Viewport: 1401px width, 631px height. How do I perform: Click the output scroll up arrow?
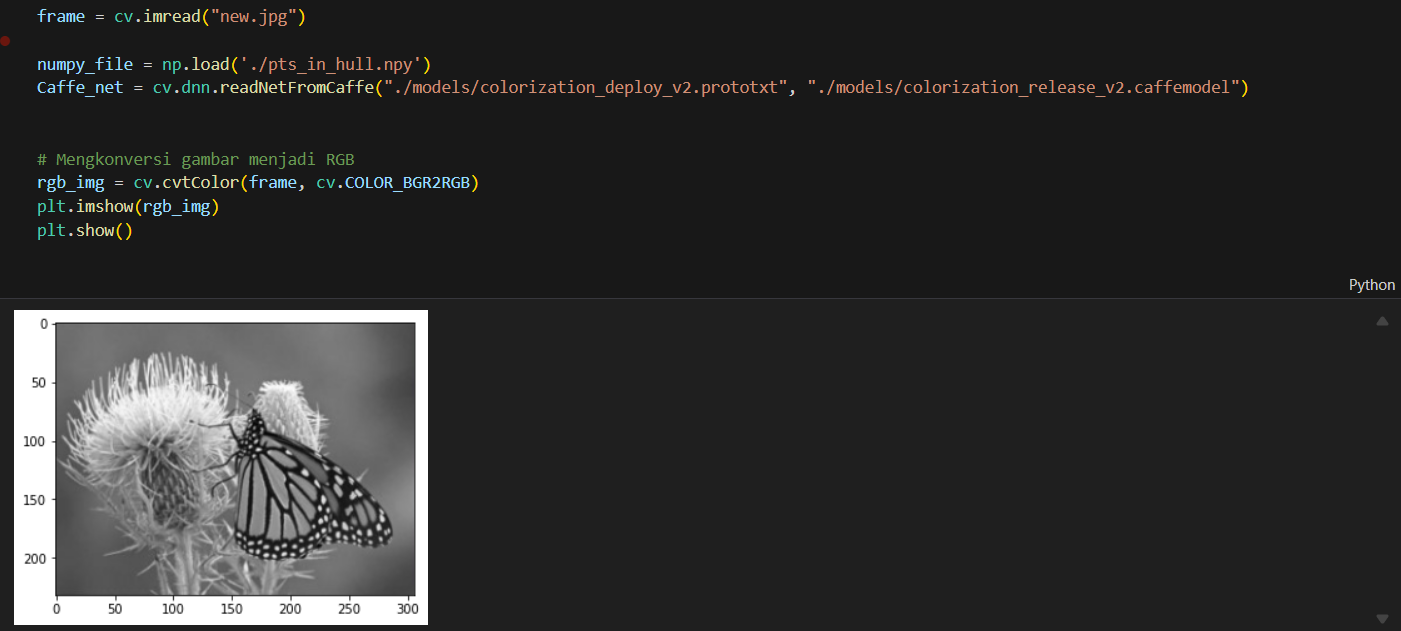[x=1382, y=322]
